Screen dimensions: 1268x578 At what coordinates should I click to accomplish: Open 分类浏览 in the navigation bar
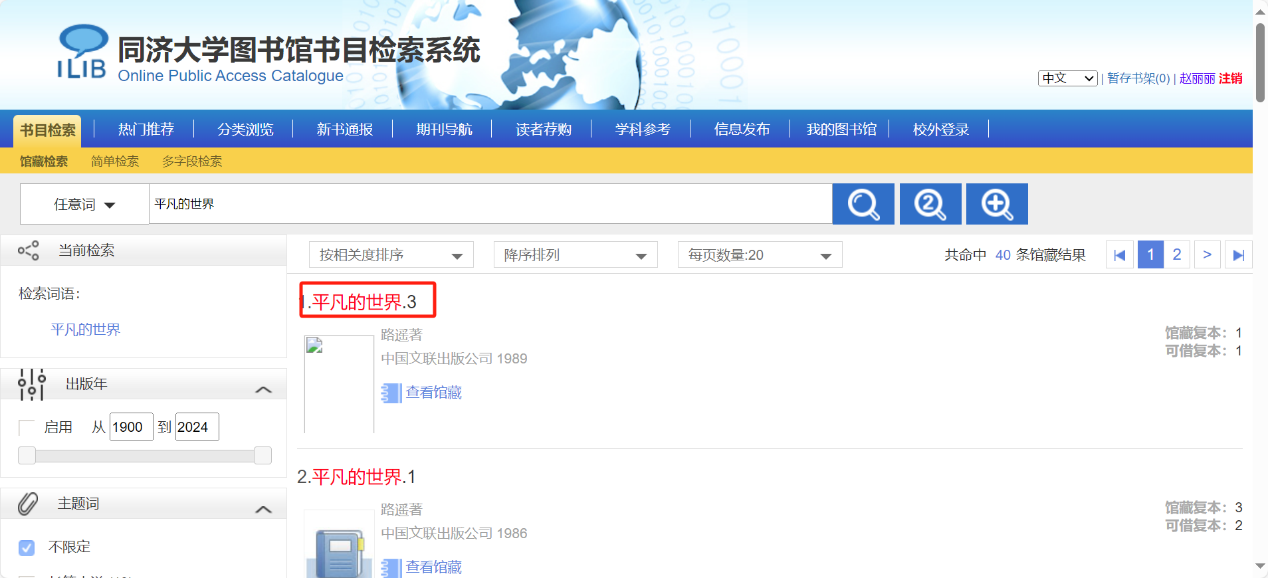pos(246,129)
